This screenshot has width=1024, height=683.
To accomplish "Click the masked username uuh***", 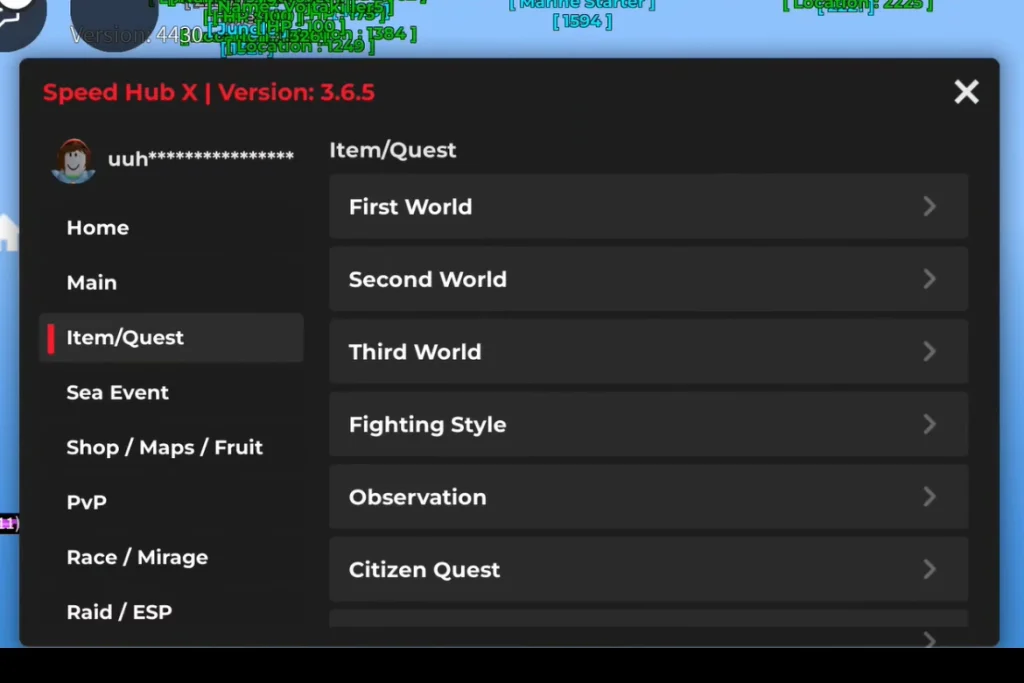I will [x=200, y=159].
